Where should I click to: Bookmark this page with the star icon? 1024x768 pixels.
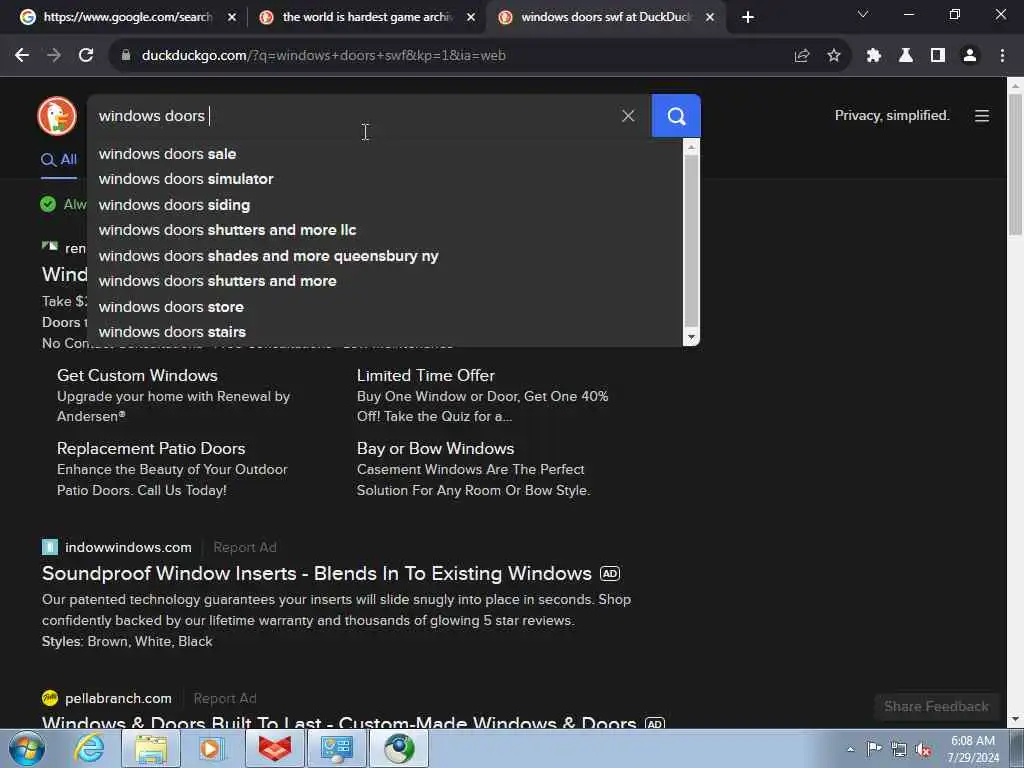[834, 56]
